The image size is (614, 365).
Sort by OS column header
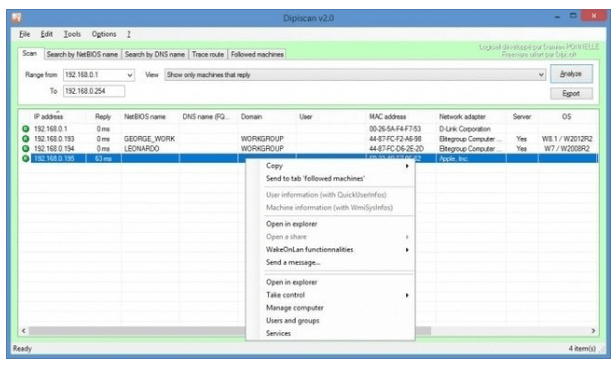pos(567,117)
